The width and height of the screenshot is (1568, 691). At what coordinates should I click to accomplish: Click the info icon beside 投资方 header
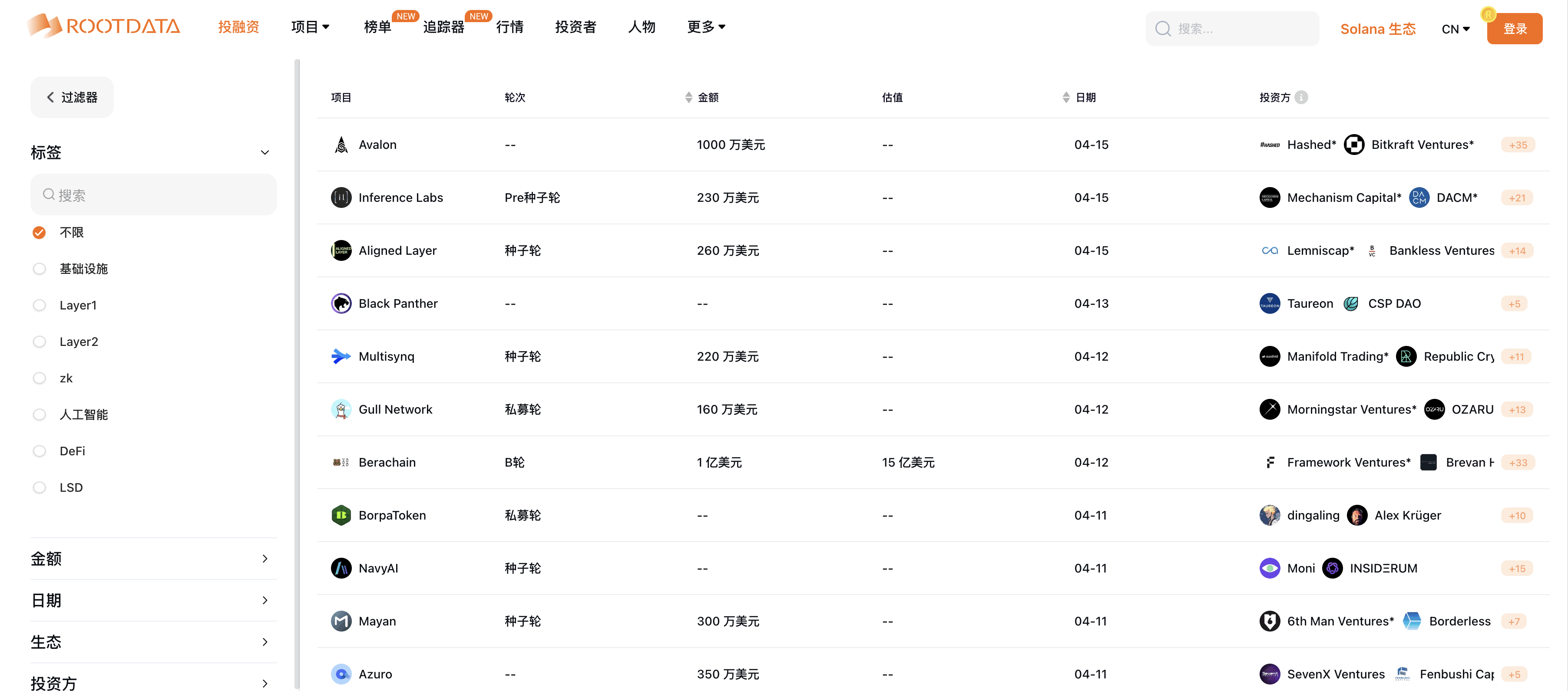coord(1301,97)
